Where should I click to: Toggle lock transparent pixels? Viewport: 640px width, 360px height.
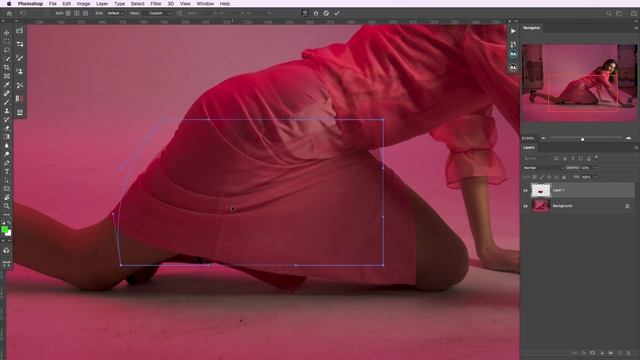coord(534,177)
